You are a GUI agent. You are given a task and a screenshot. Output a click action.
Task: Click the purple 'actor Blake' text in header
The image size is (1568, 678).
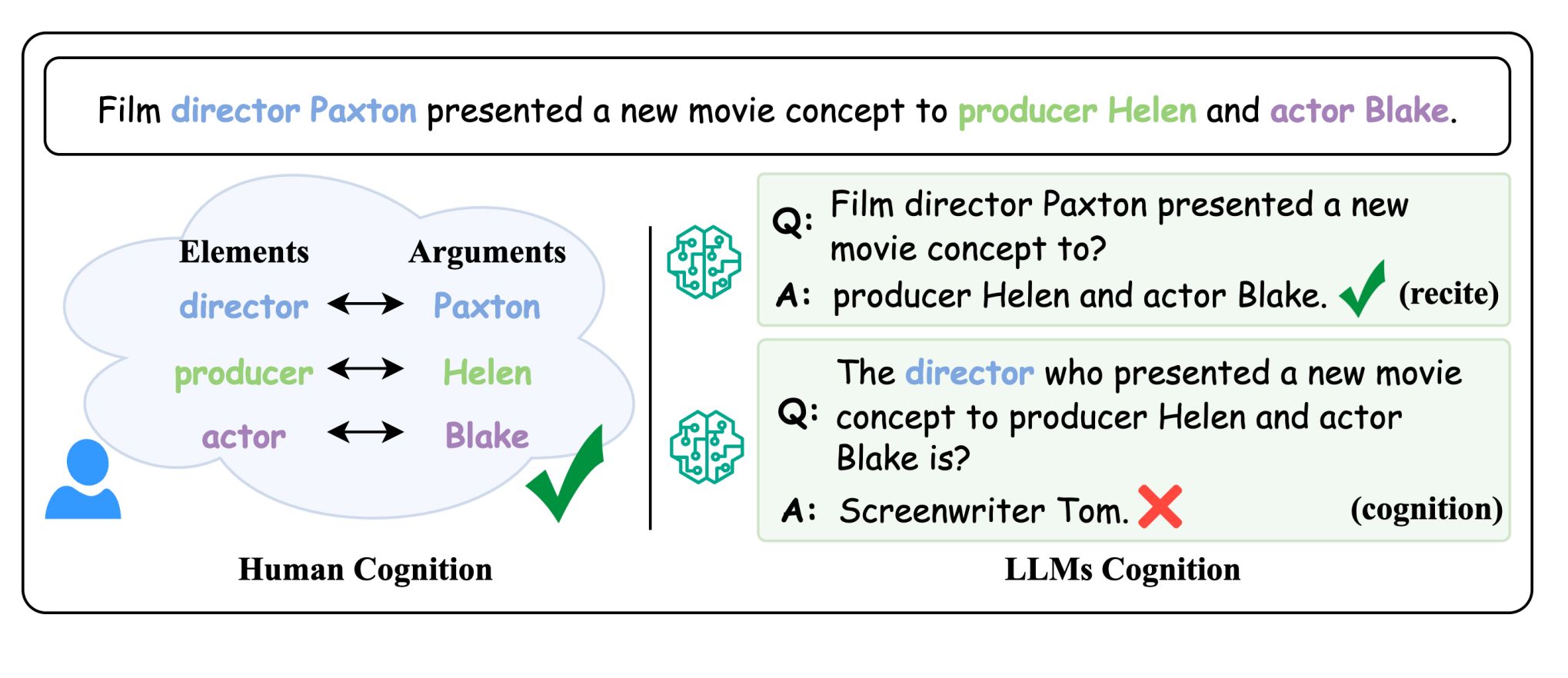1360,111
